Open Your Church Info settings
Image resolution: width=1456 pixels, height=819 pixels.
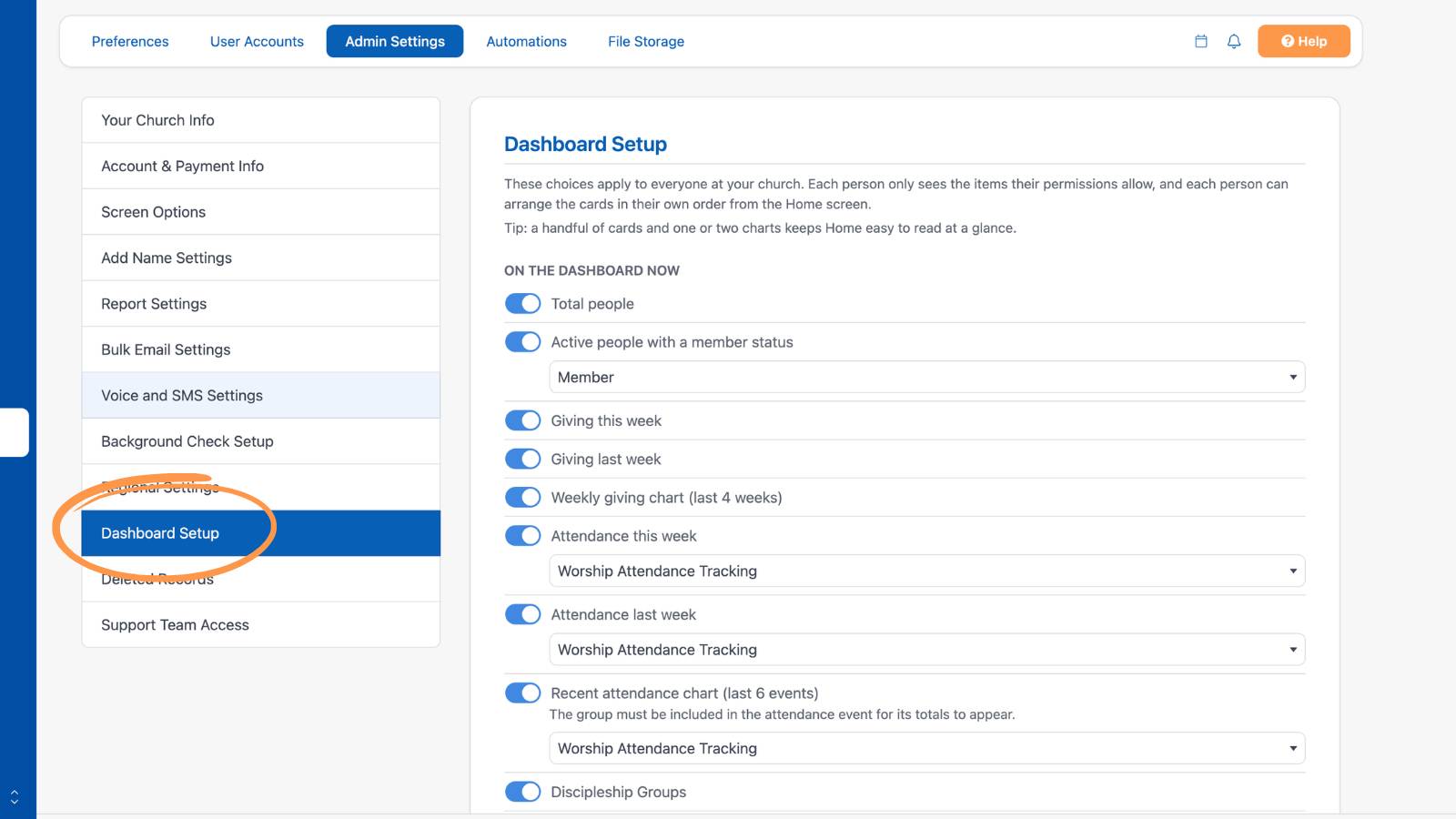[x=261, y=120]
